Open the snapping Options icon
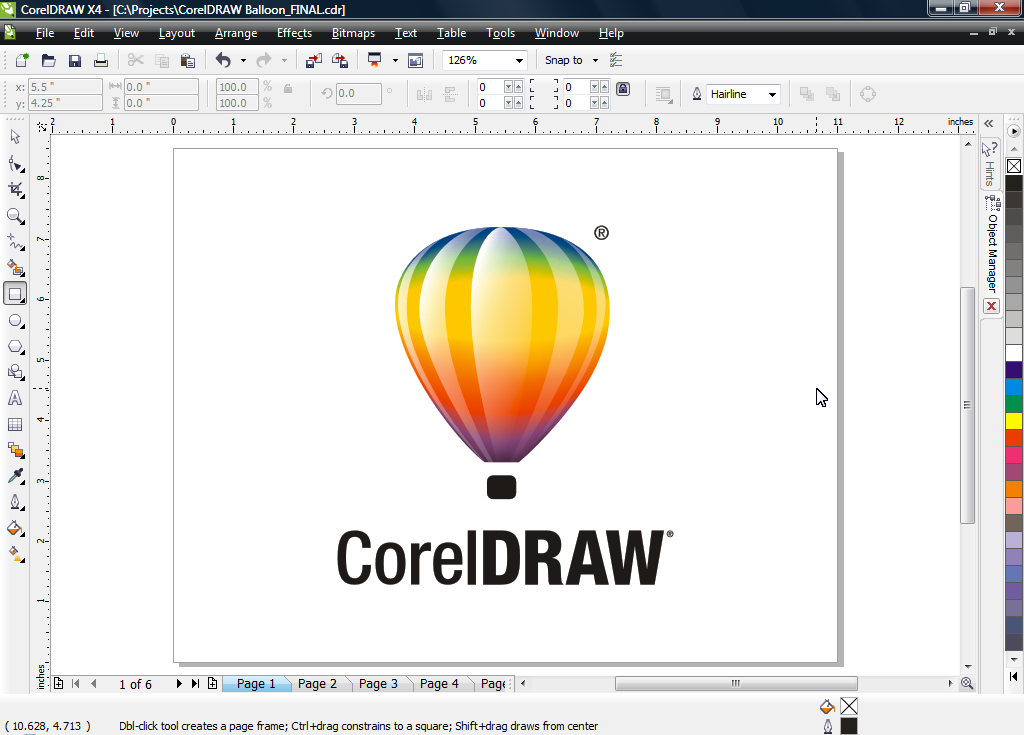This screenshot has width=1025, height=735. tap(616, 60)
